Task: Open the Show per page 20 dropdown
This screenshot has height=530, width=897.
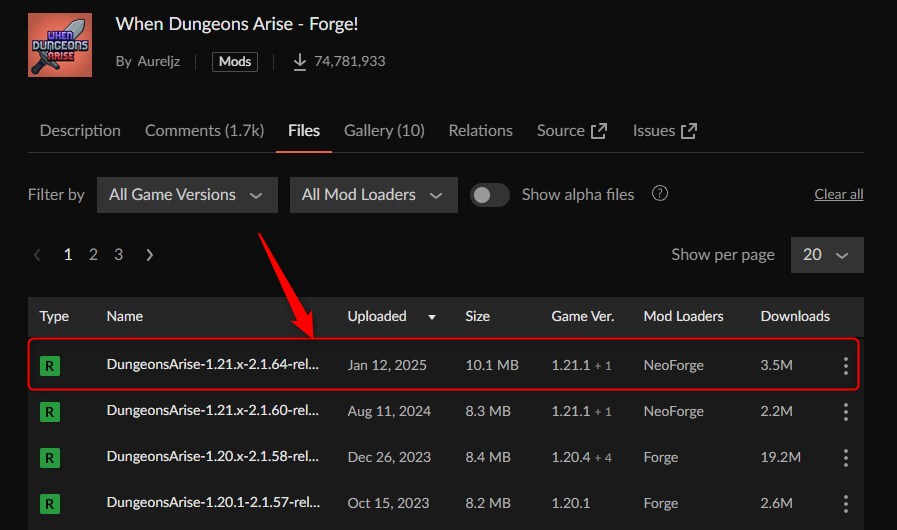Action: coord(827,255)
